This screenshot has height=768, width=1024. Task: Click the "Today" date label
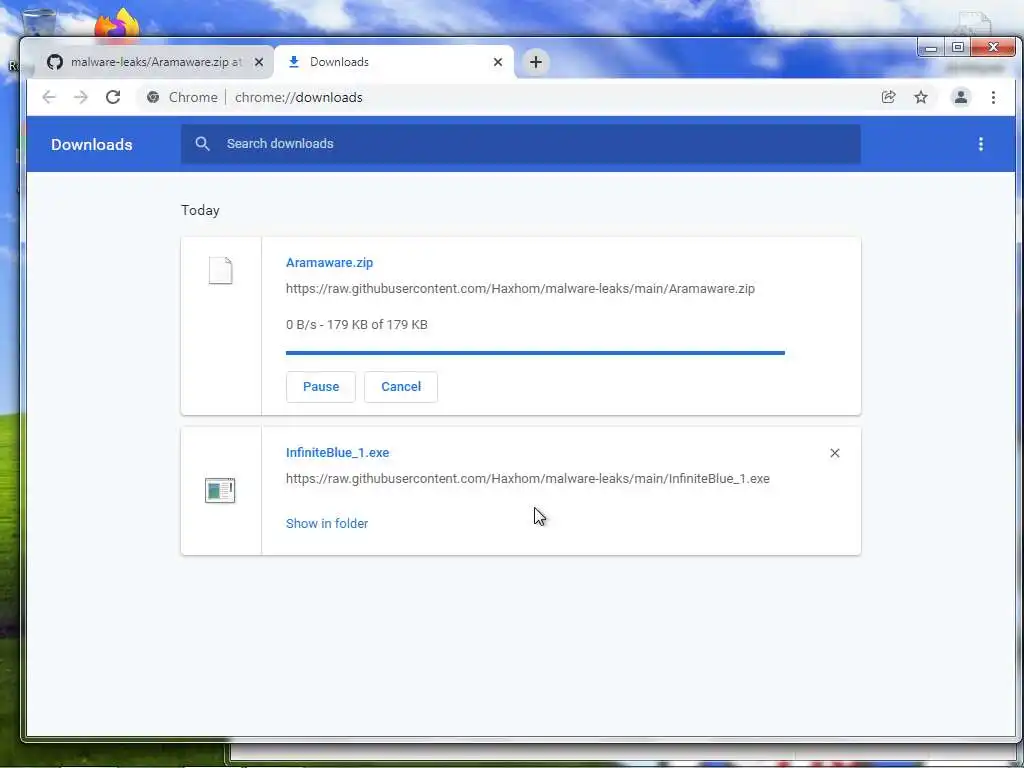pos(200,210)
